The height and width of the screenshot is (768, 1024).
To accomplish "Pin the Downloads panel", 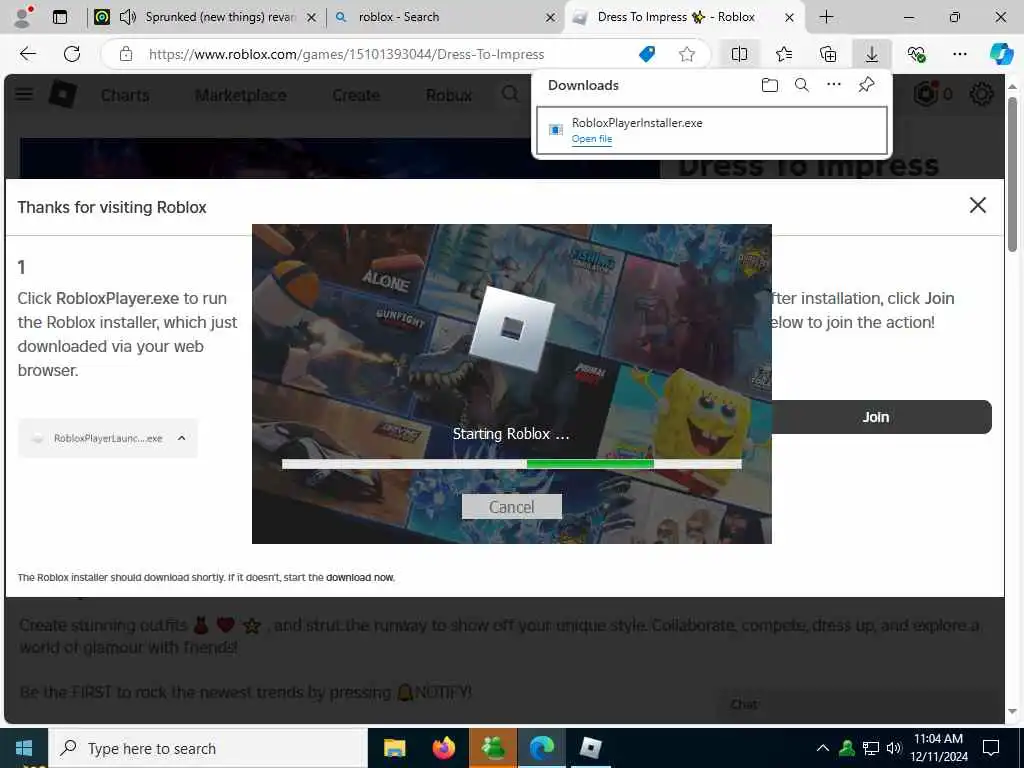I will 867,85.
